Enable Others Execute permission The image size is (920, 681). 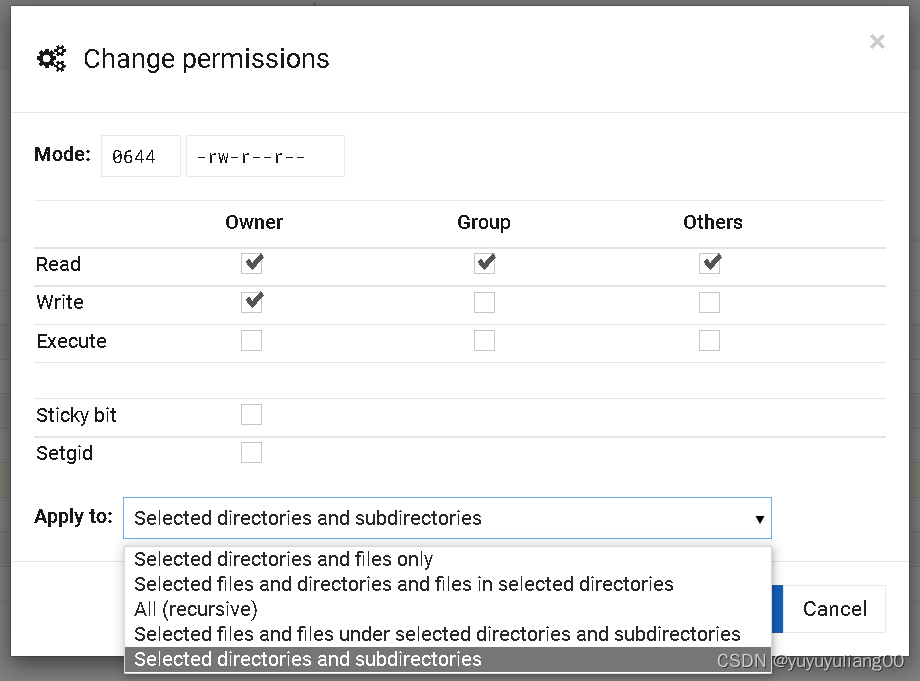(710, 341)
